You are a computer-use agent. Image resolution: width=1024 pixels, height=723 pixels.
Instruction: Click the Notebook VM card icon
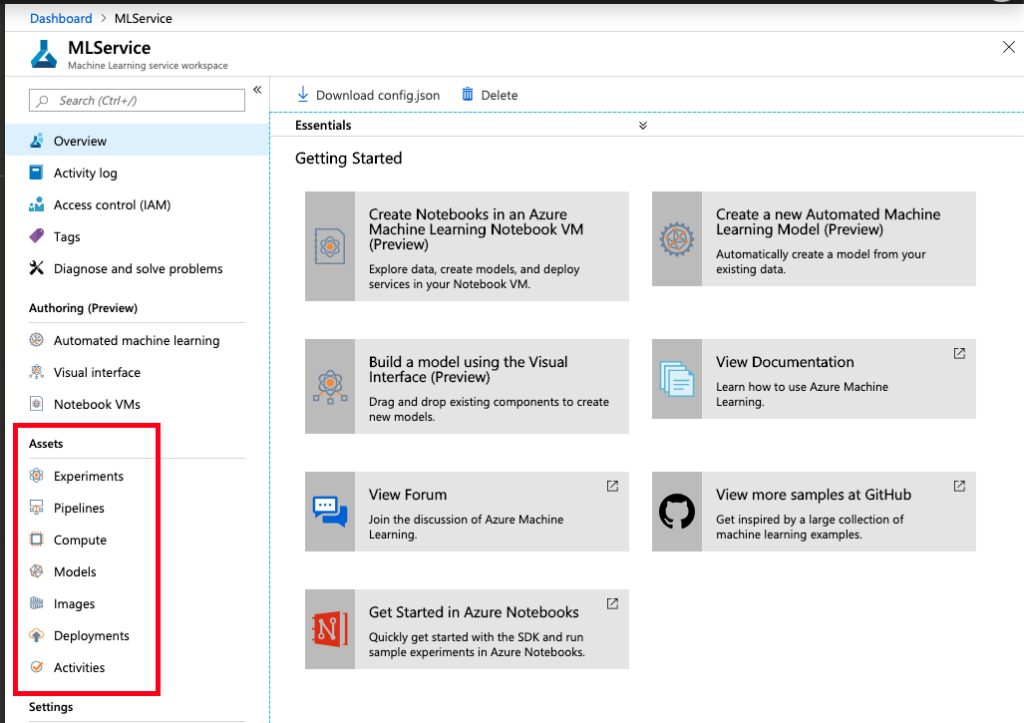(x=330, y=246)
